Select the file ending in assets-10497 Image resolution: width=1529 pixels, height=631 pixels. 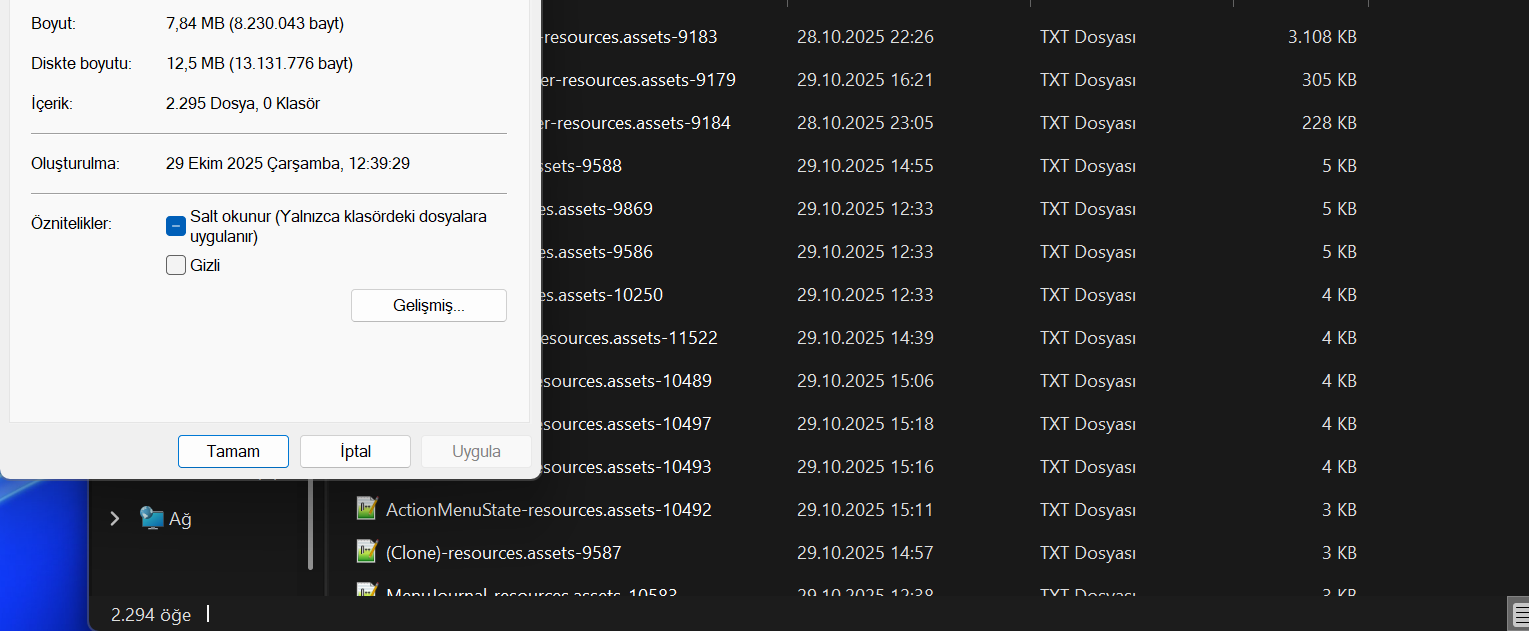click(x=627, y=424)
